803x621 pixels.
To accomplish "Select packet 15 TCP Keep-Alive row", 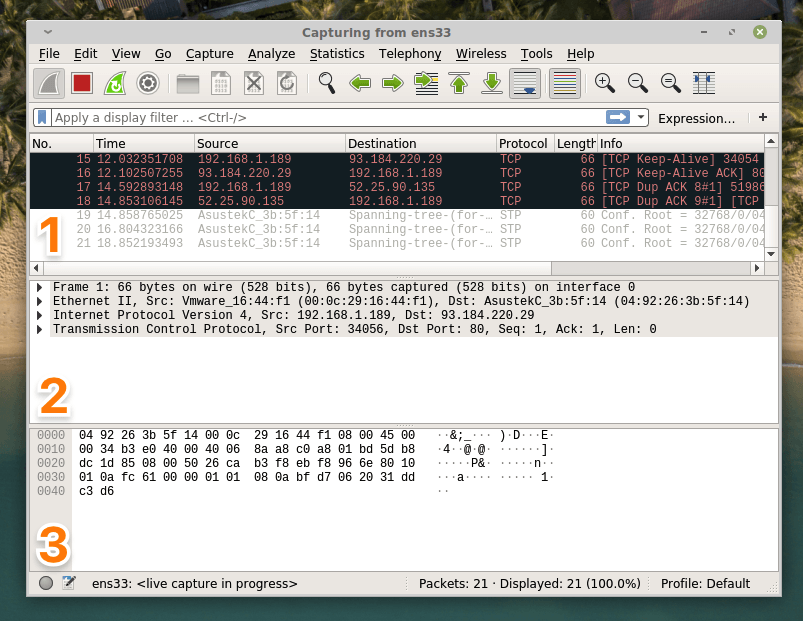I will (397, 159).
